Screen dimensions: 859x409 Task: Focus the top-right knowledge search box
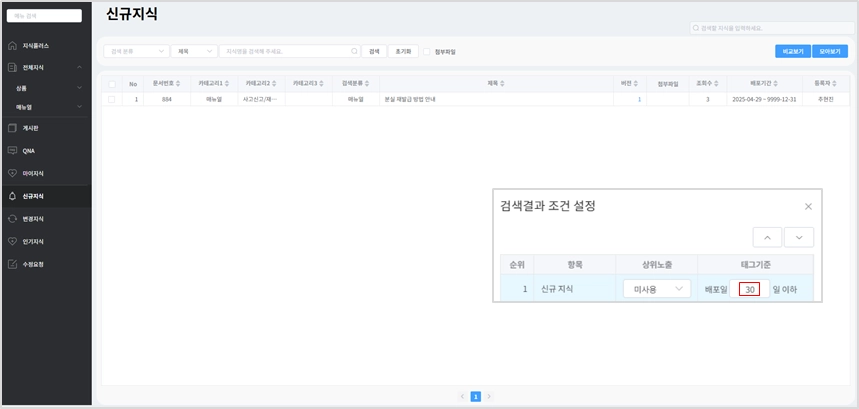click(x=771, y=28)
